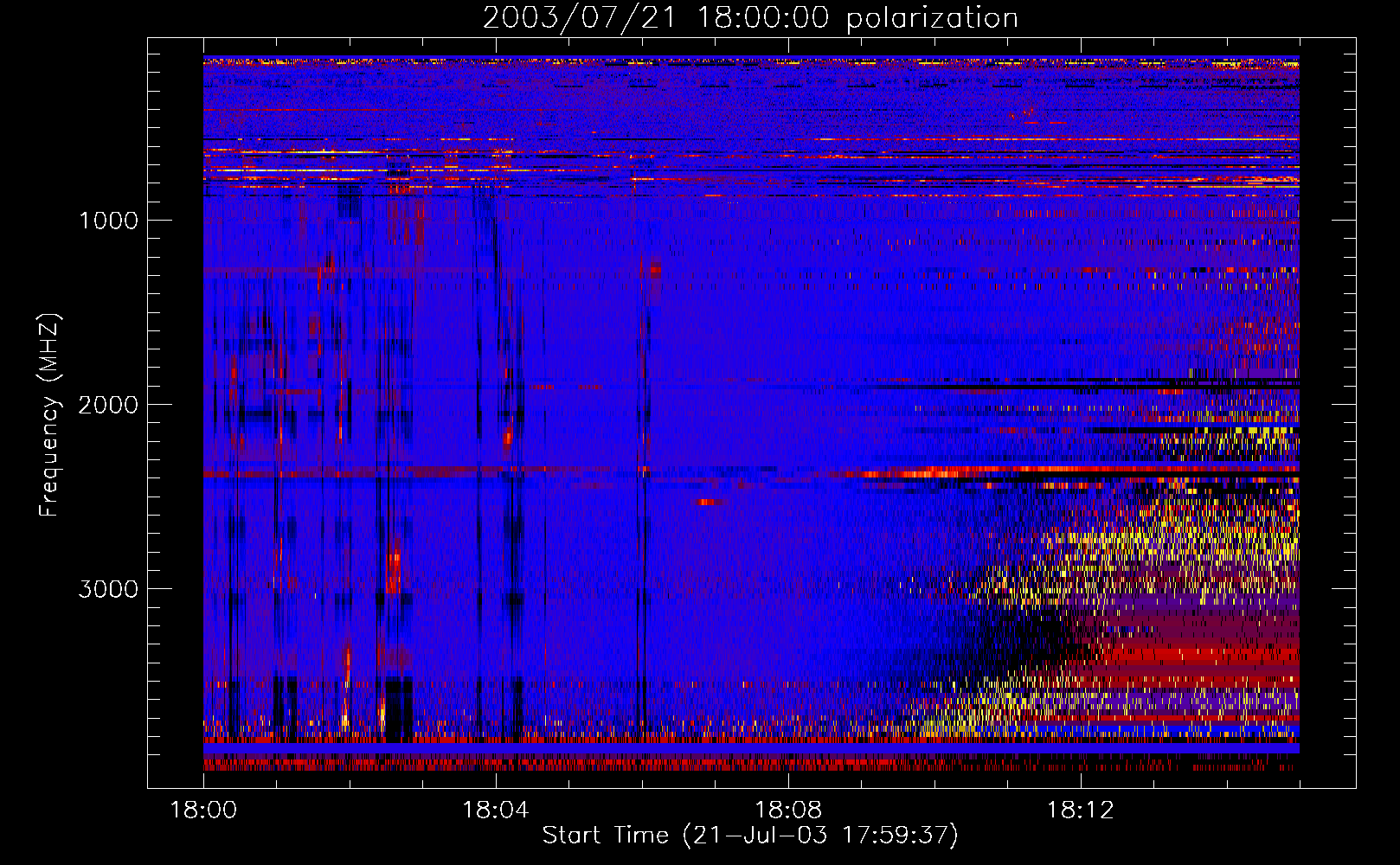1400x865 pixels.
Task: Click the plot title "2003/07/21 18:00:00 polarization"
Action: point(750,18)
